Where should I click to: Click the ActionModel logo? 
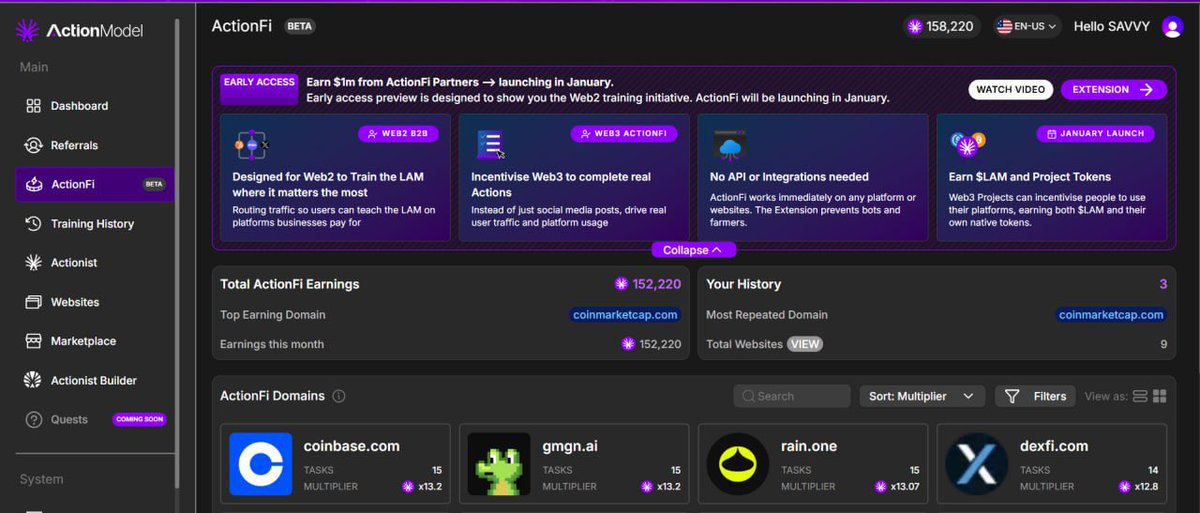point(80,31)
